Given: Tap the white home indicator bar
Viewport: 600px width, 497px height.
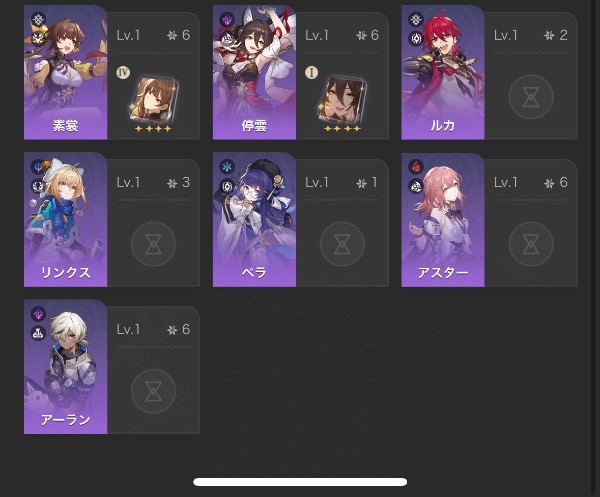Looking at the screenshot, I should pyautogui.click(x=300, y=482).
